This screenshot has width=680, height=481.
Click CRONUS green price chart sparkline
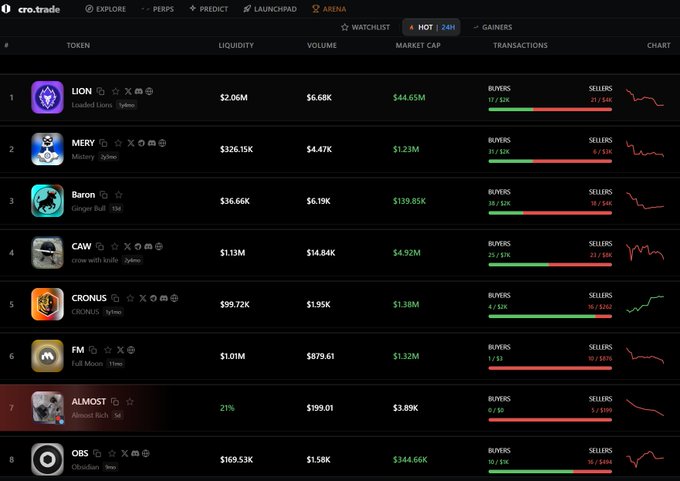(645, 304)
